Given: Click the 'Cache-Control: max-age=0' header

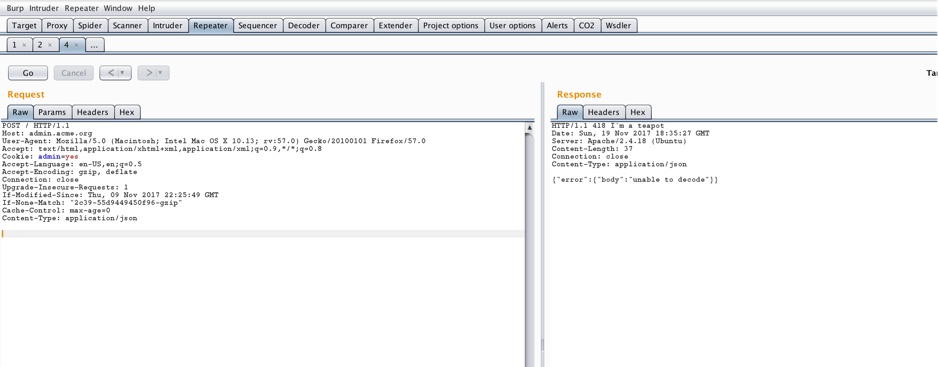Looking at the screenshot, I should tap(56, 211).
